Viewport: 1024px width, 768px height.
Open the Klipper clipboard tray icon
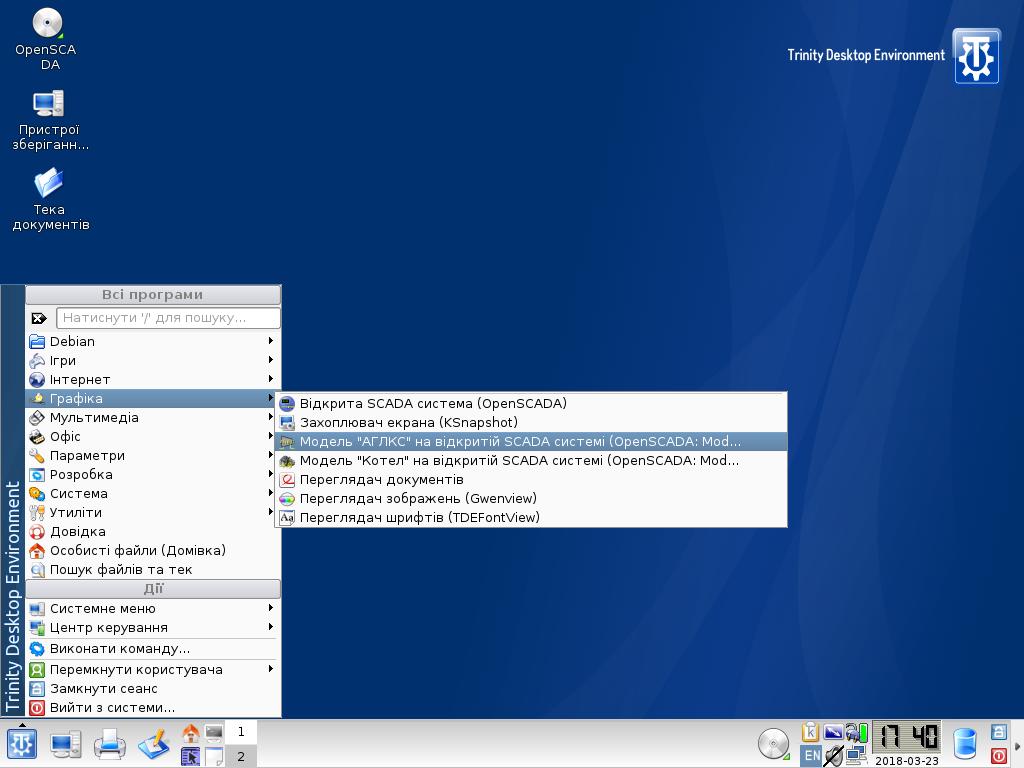[x=811, y=732]
